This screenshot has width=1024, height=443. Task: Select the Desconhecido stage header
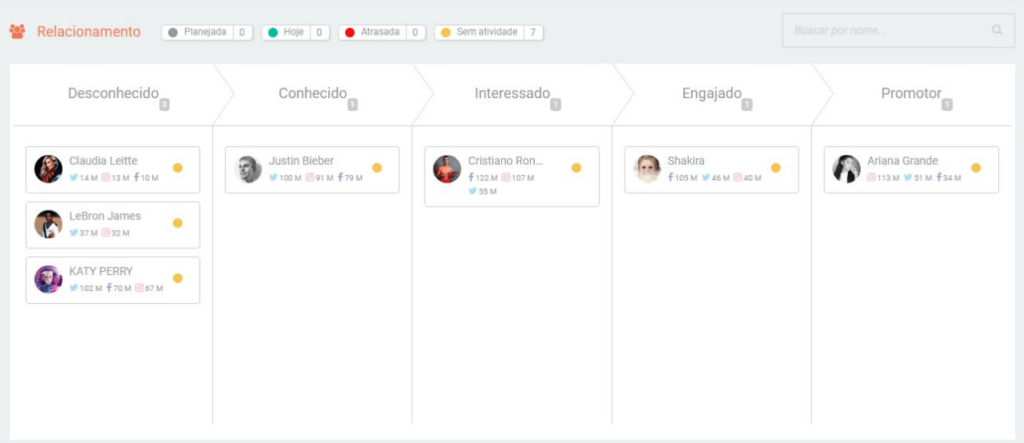114,93
